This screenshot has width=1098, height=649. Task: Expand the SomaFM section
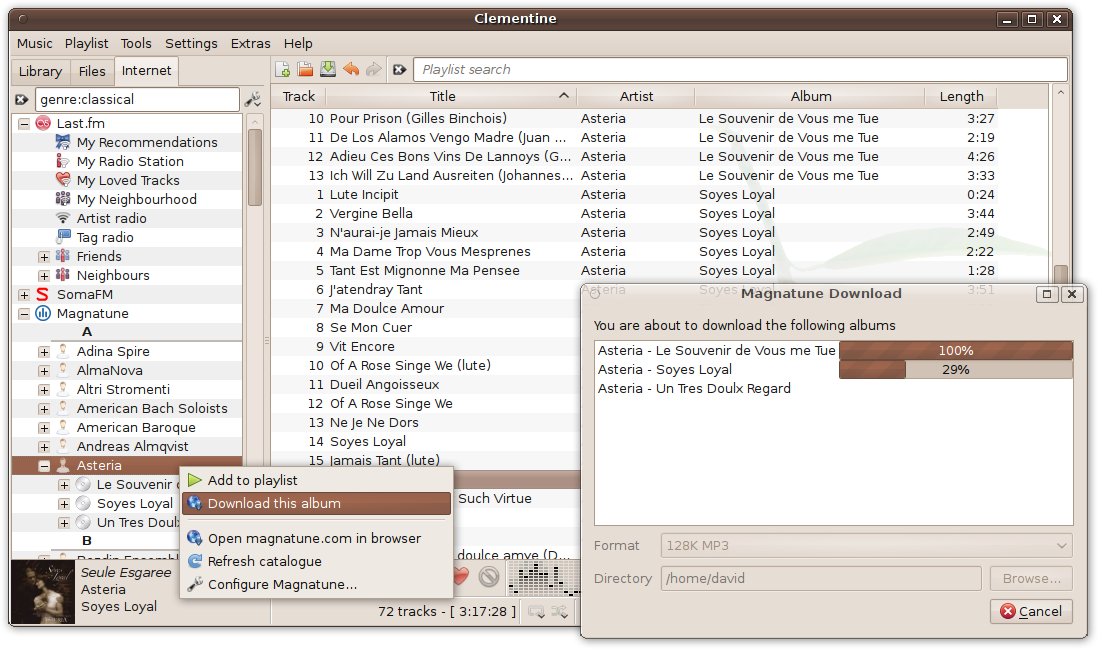22,294
